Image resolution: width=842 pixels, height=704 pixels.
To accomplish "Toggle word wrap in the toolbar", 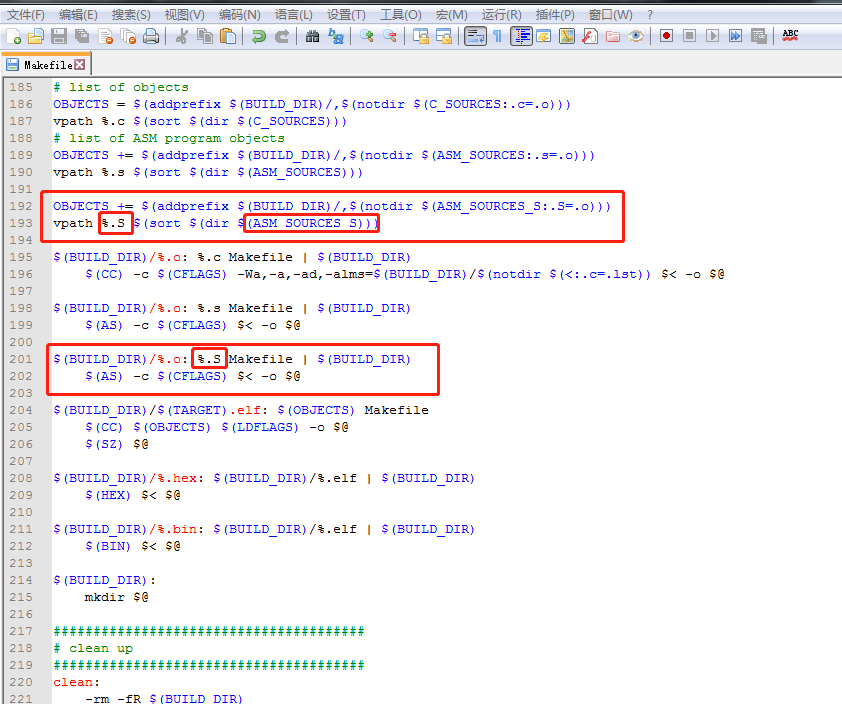I will (475, 36).
